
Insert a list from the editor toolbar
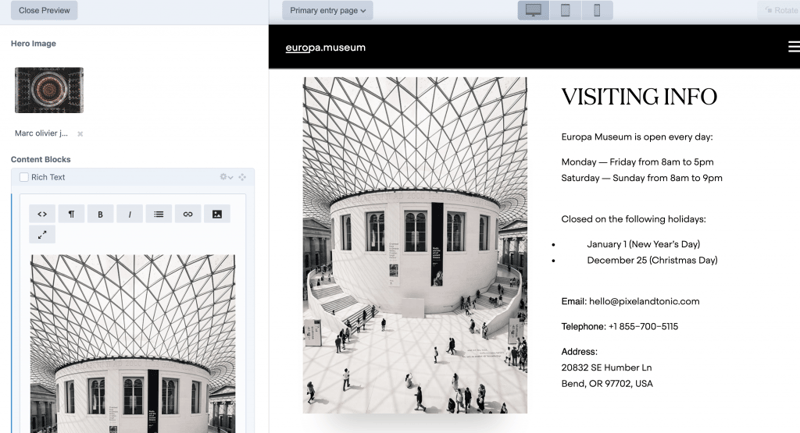[x=158, y=214]
